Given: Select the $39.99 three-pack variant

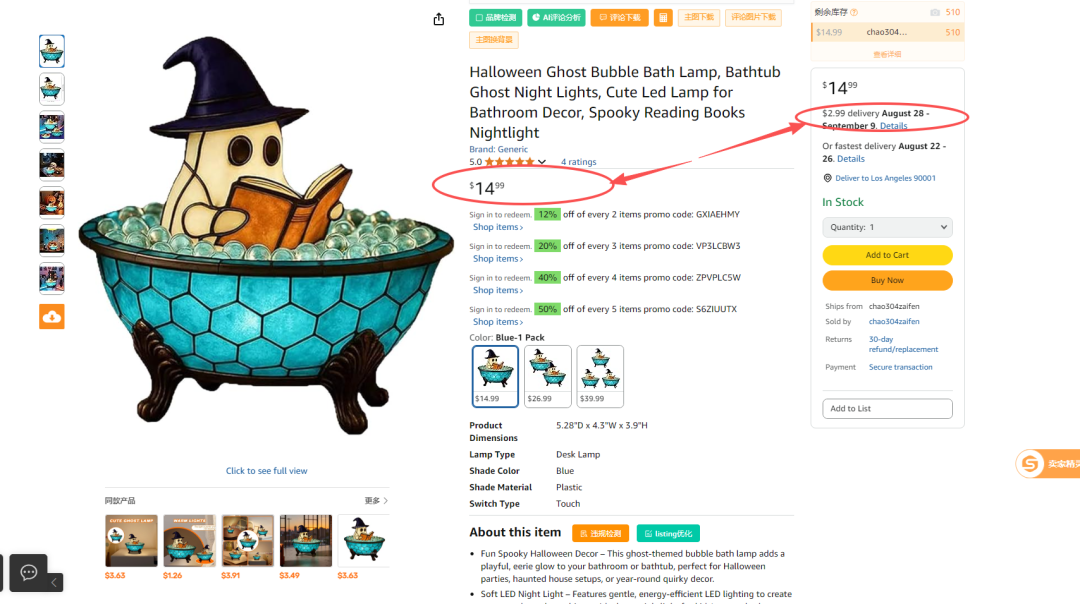Looking at the screenshot, I should (x=600, y=376).
